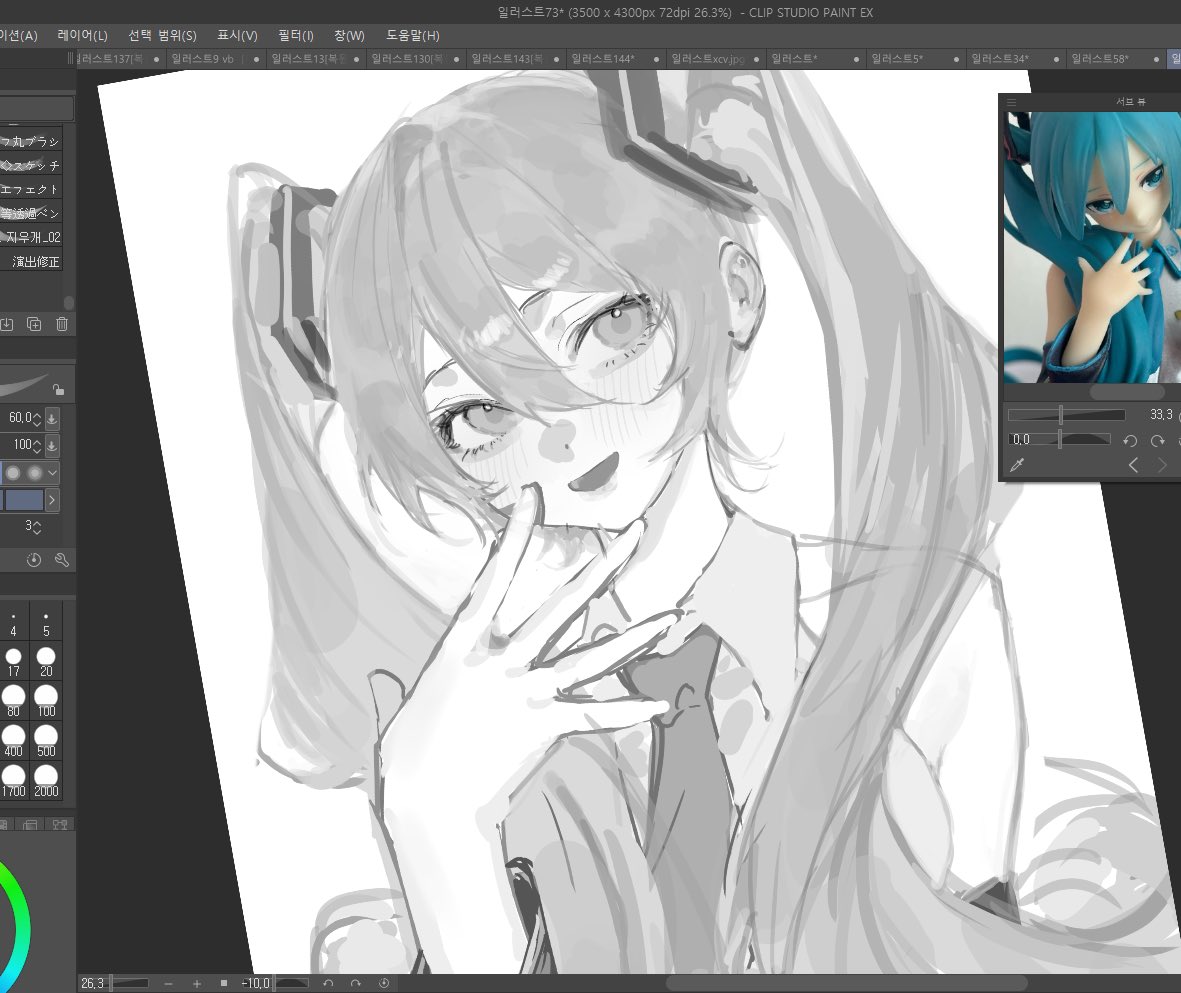Click the color wheel hue ring
This screenshot has width=1181, height=993.
(x=20, y=925)
